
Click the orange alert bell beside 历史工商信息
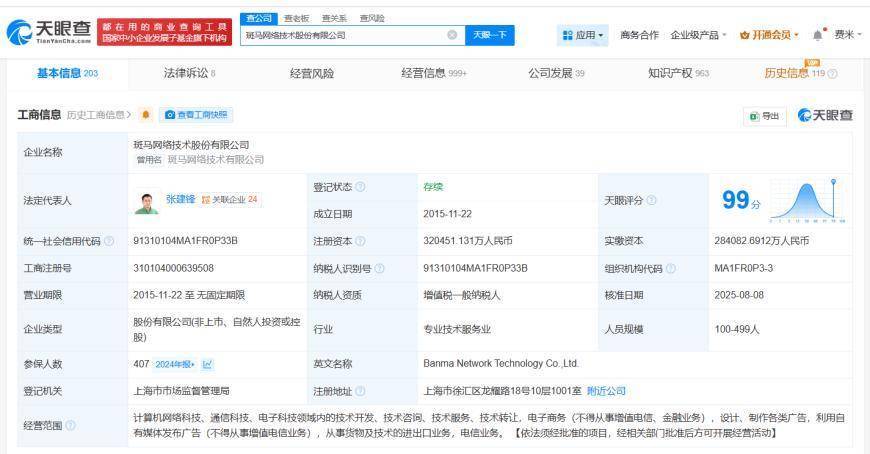(x=145, y=115)
